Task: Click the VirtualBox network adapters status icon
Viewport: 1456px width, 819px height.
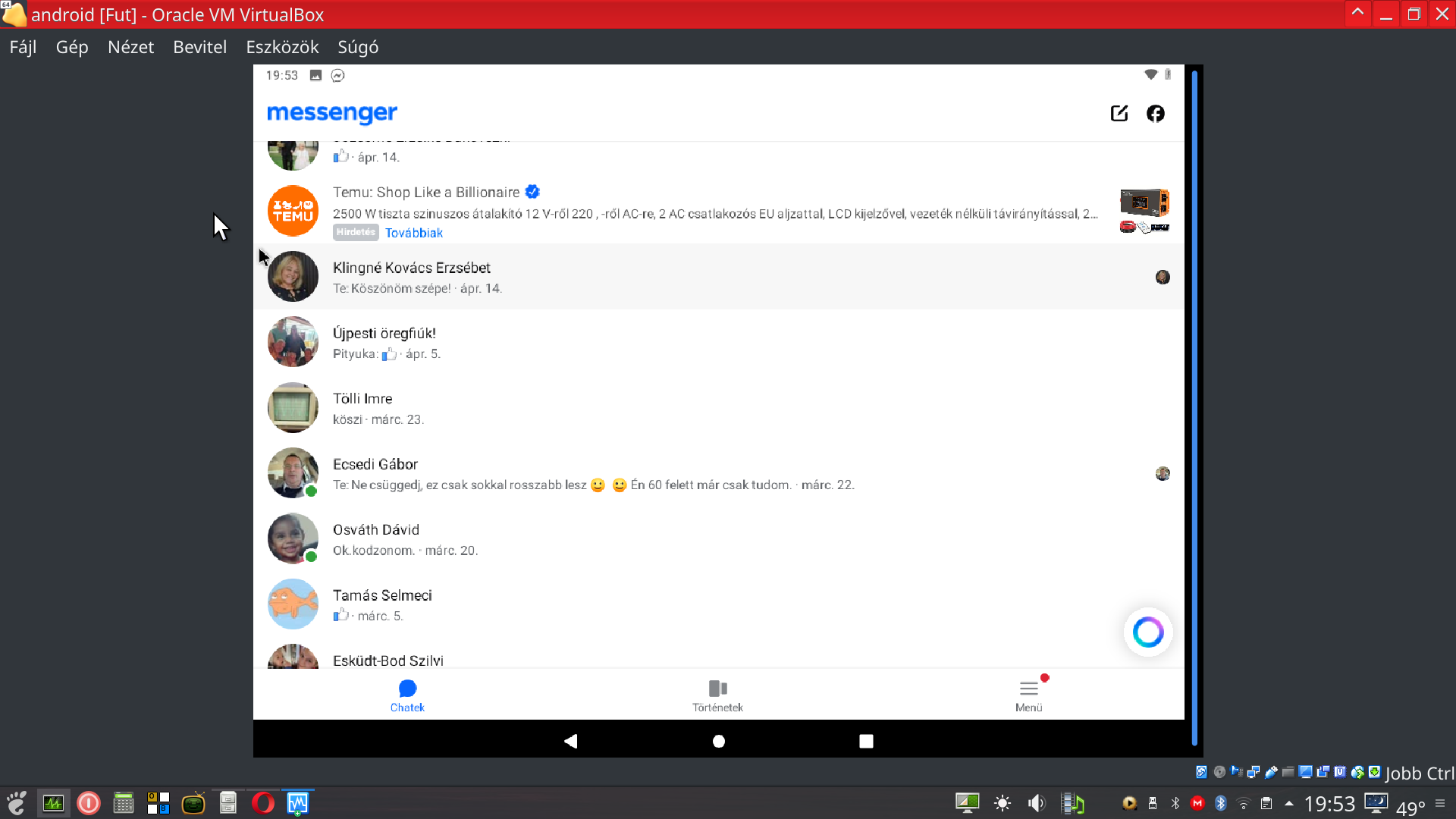Action: click(1254, 772)
